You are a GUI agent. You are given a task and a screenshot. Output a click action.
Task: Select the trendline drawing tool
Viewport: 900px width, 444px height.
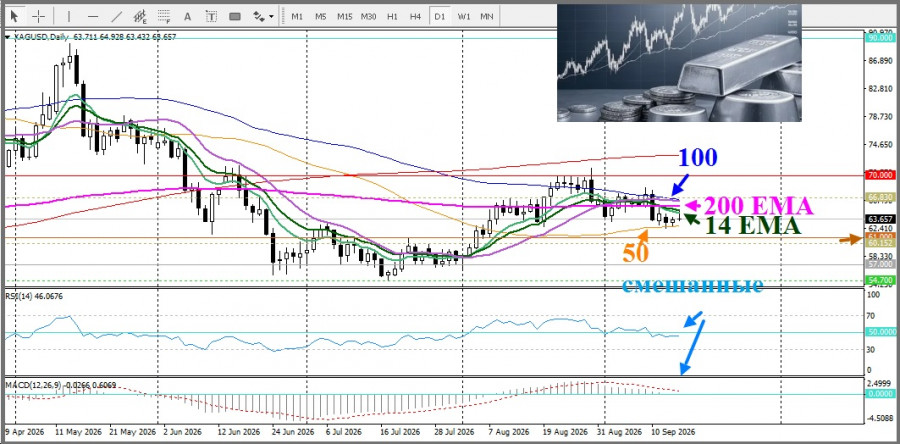(x=116, y=16)
